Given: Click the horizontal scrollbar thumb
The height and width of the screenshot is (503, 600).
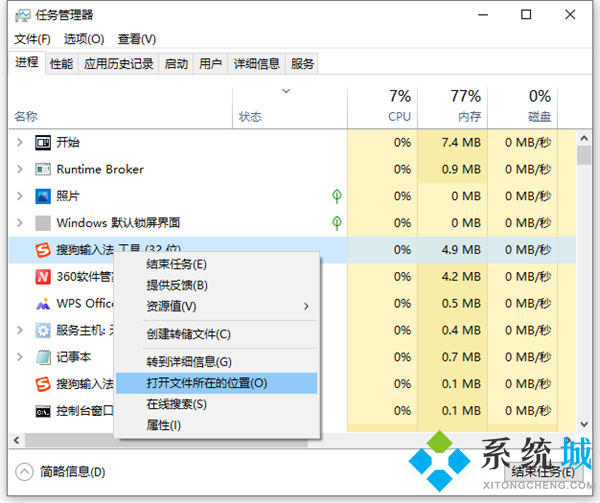Looking at the screenshot, I should [166, 440].
